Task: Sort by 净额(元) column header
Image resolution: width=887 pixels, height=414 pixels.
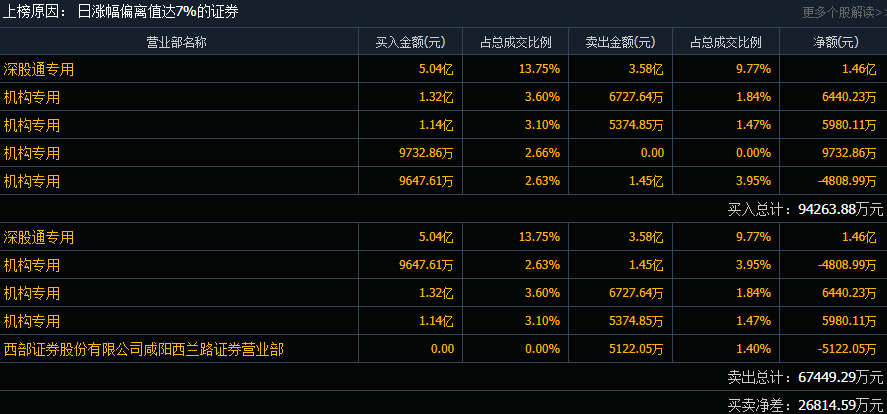Action: click(x=834, y=42)
